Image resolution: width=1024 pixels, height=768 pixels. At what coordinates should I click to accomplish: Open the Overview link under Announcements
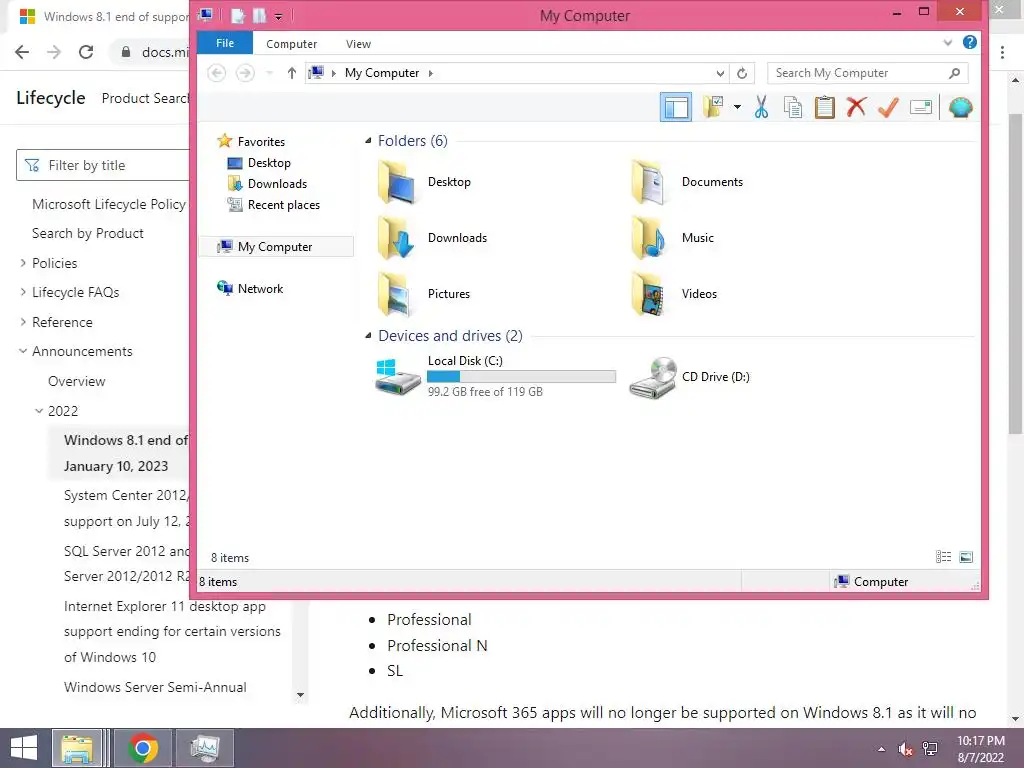point(76,381)
